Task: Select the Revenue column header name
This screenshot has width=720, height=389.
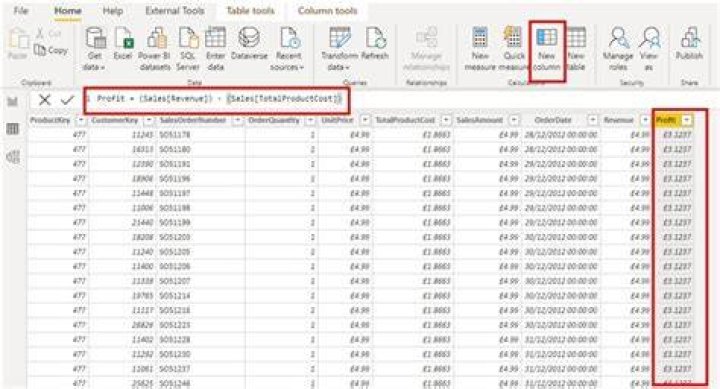Action: coord(619,120)
